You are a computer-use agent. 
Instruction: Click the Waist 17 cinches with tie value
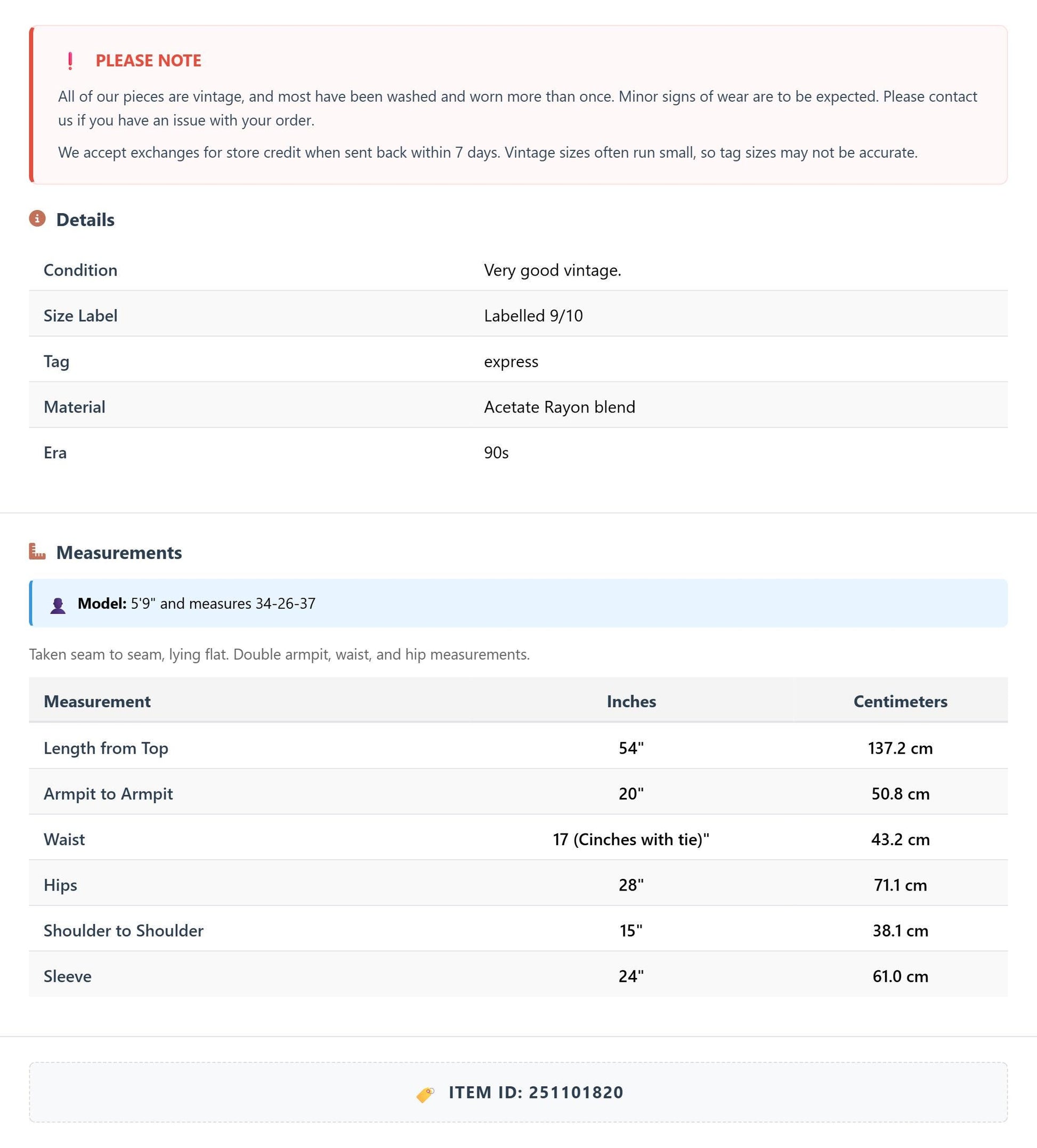[x=631, y=839]
